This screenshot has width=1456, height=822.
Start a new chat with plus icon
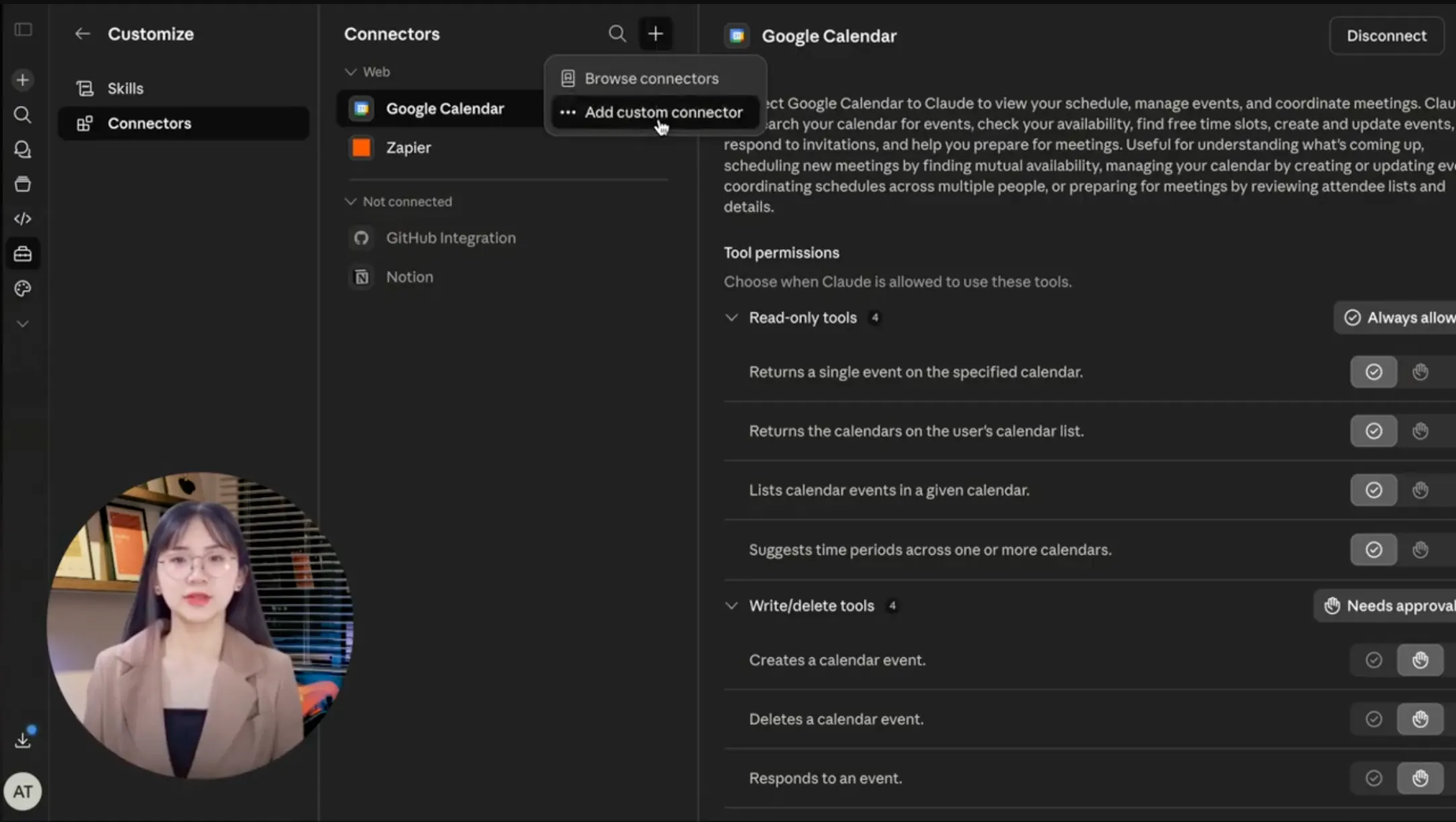click(23, 80)
